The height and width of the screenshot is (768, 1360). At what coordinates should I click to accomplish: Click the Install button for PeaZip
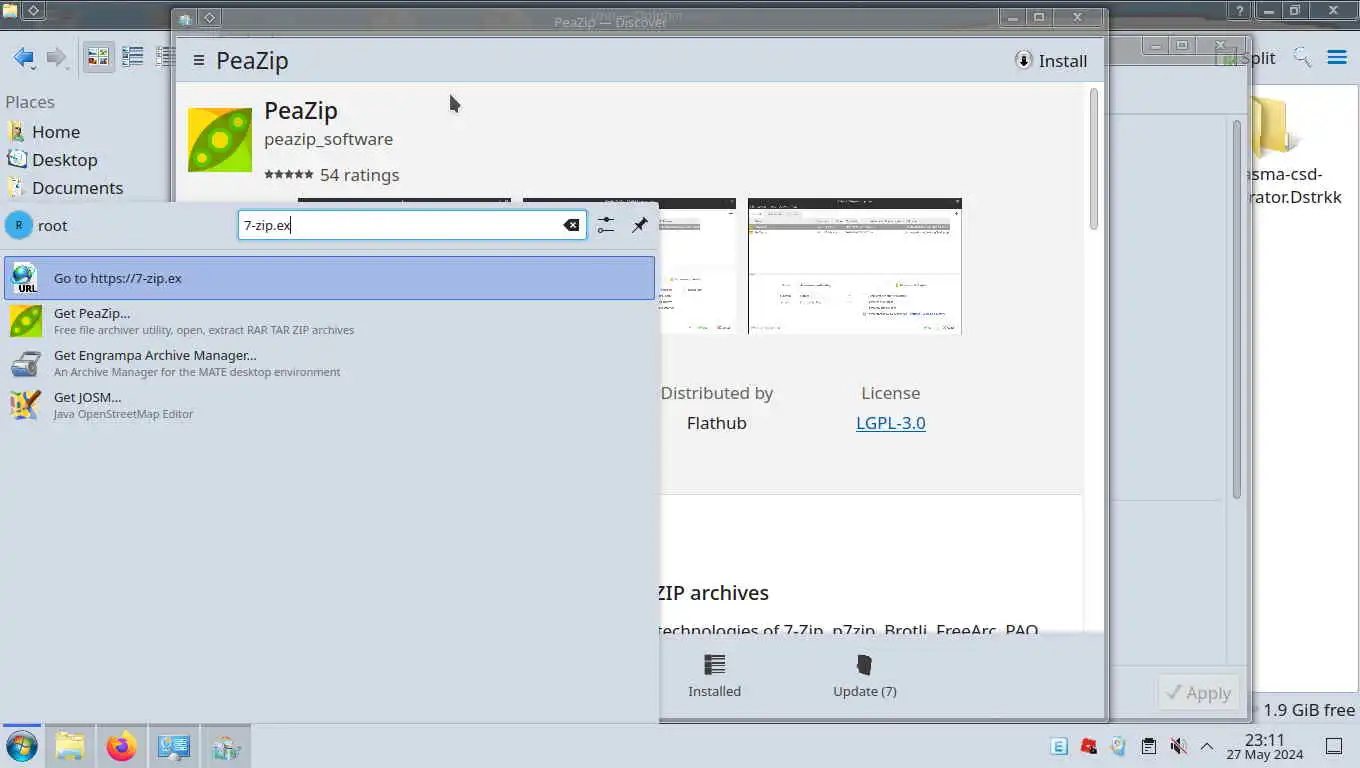(x=1051, y=61)
